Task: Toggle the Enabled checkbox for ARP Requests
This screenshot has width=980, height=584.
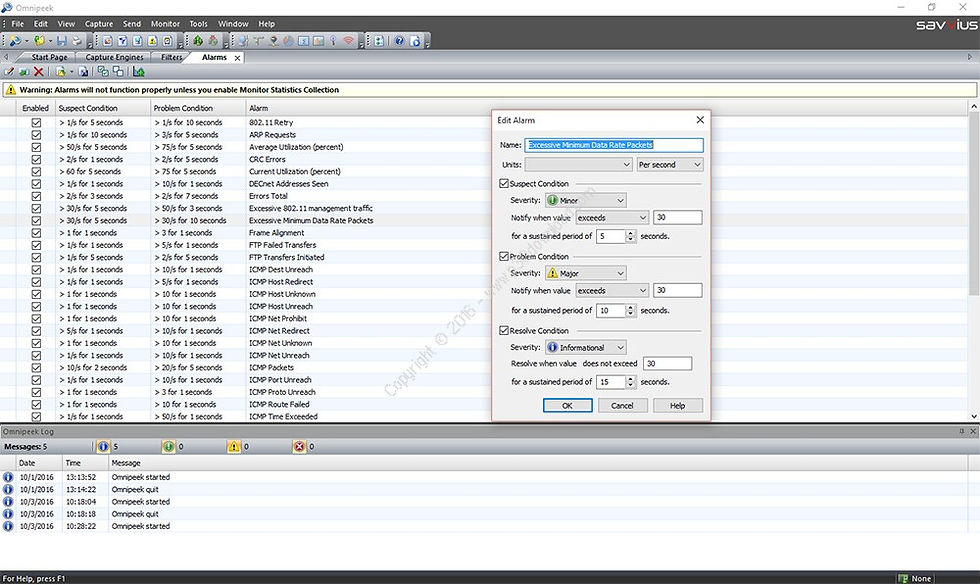Action: pyautogui.click(x=36, y=134)
